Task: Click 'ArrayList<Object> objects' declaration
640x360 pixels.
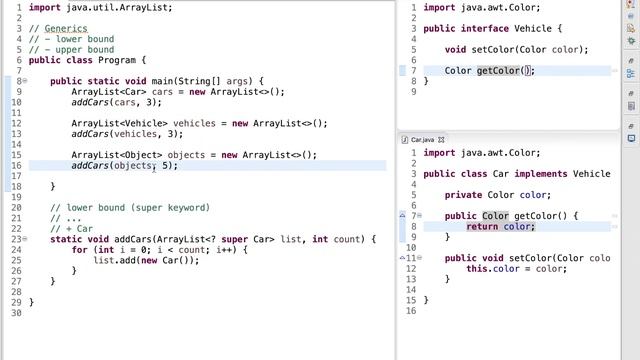Action: coord(138,155)
